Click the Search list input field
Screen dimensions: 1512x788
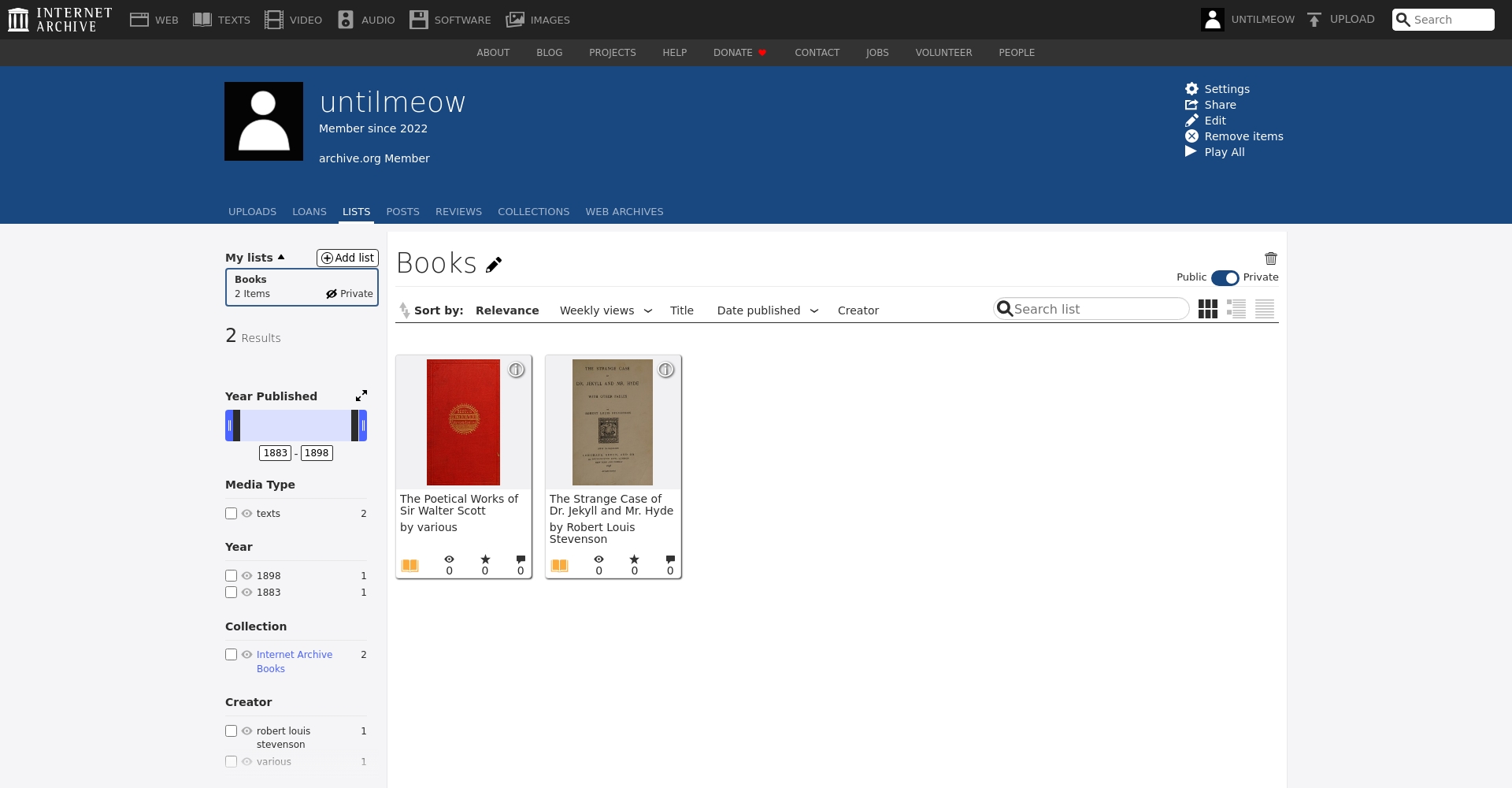[1098, 309]
